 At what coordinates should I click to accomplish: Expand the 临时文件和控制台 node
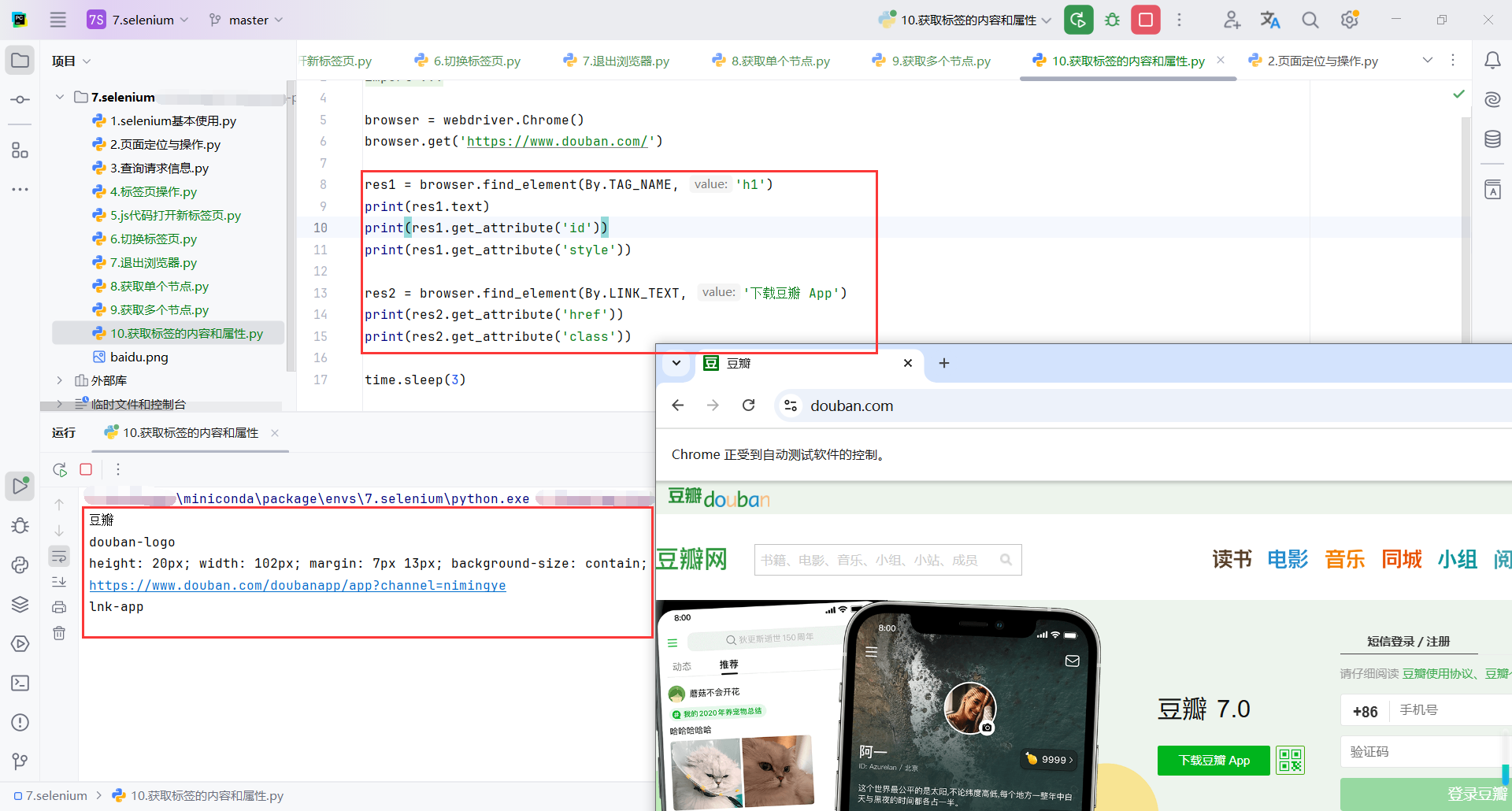click(60, 404)
